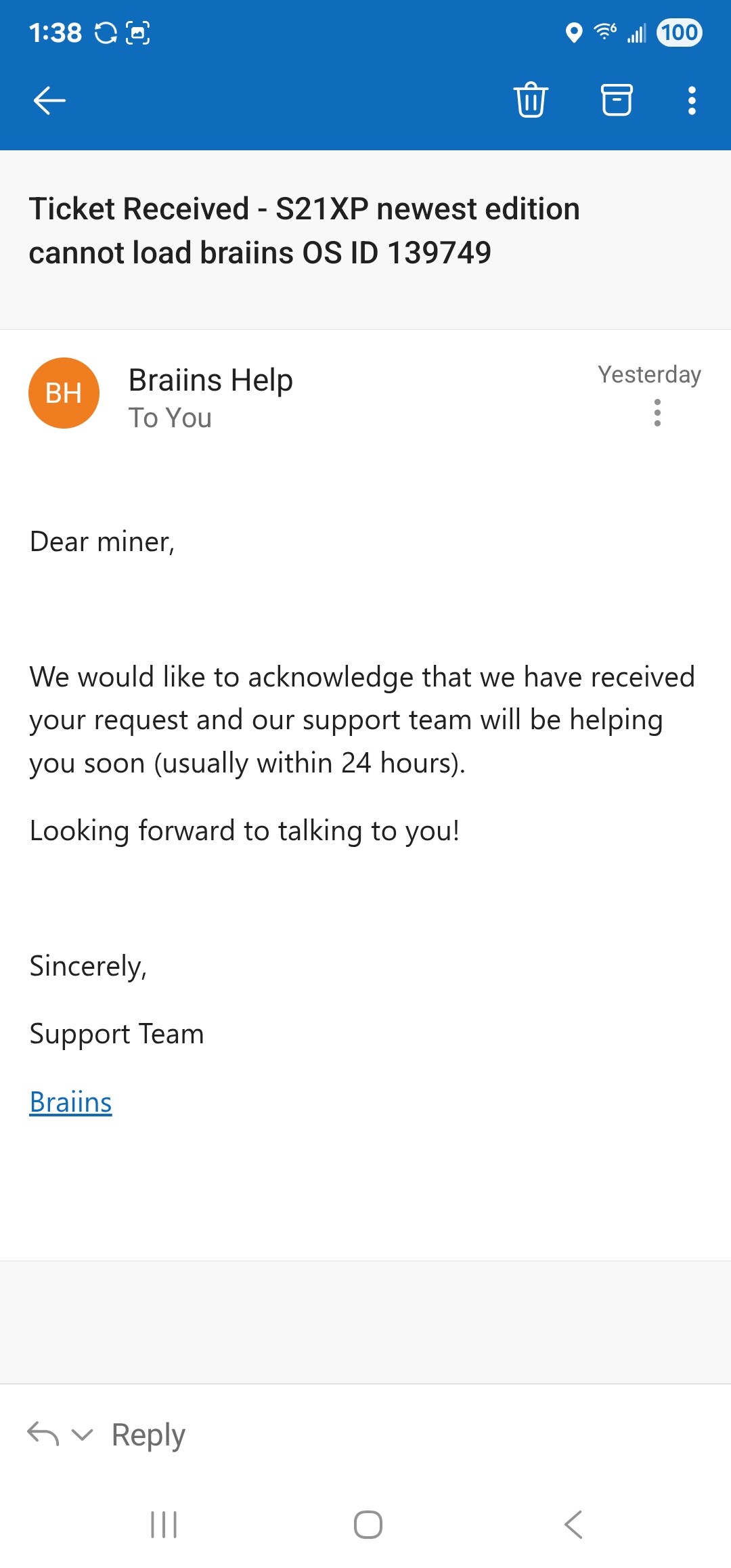Viewport: 731px width, 1568px height.
Task: Tap the Braiins Help sender name
Action: (211, 380)
